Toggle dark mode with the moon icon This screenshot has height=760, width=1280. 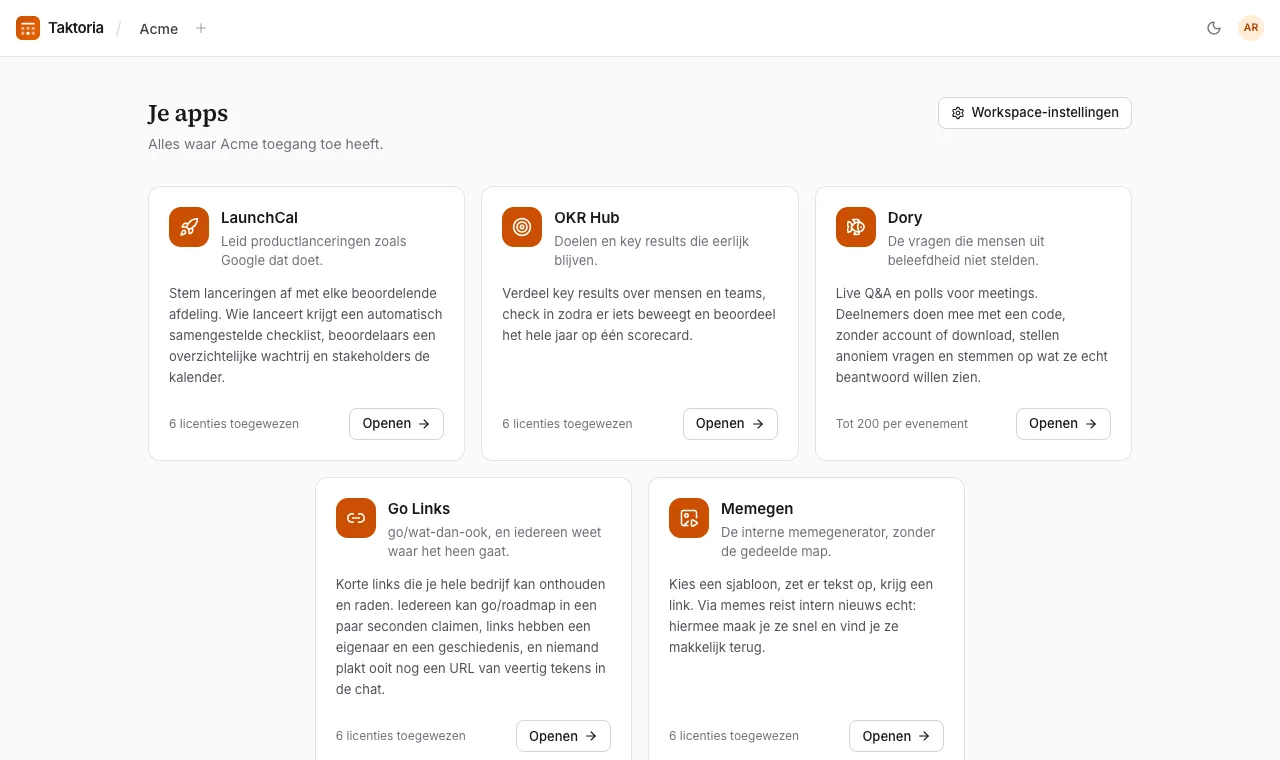1214,28
